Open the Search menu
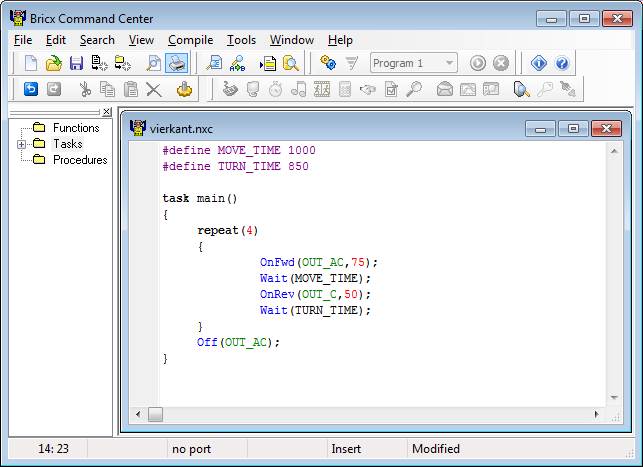Screen dimensions: 643x467 [97, 40]
